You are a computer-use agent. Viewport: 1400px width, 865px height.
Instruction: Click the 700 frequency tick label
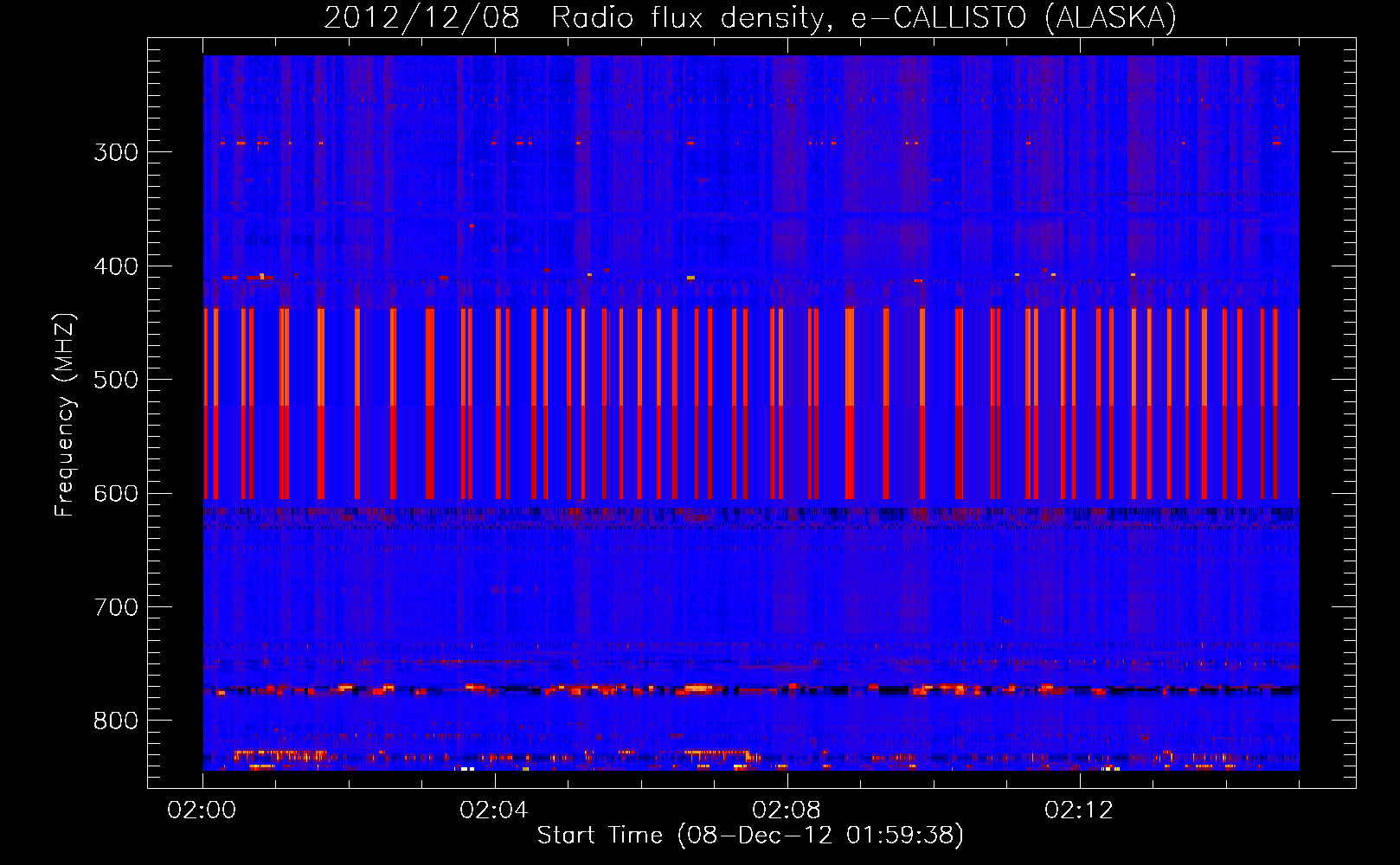tap(116, 607)
